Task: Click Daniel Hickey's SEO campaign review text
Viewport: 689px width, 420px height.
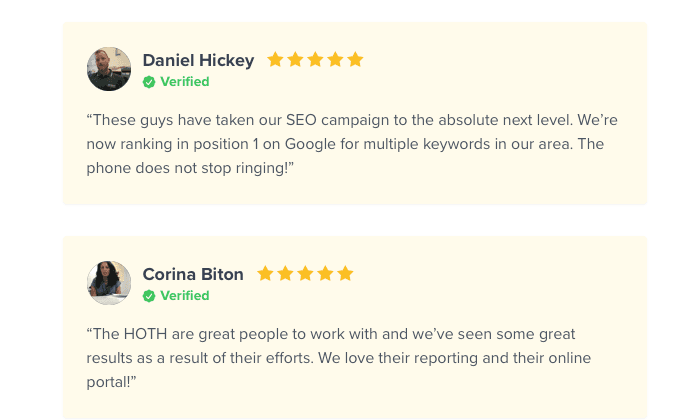Action: coord(352,144)
